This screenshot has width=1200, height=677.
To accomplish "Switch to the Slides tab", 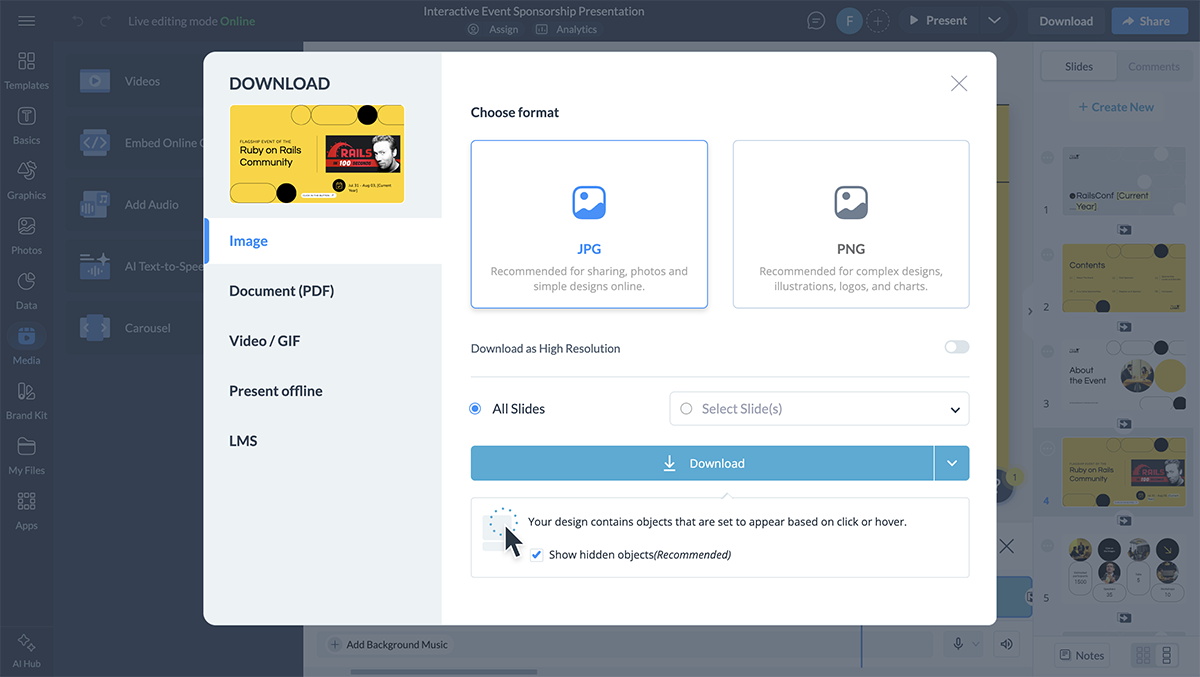I will (1079, 67).
